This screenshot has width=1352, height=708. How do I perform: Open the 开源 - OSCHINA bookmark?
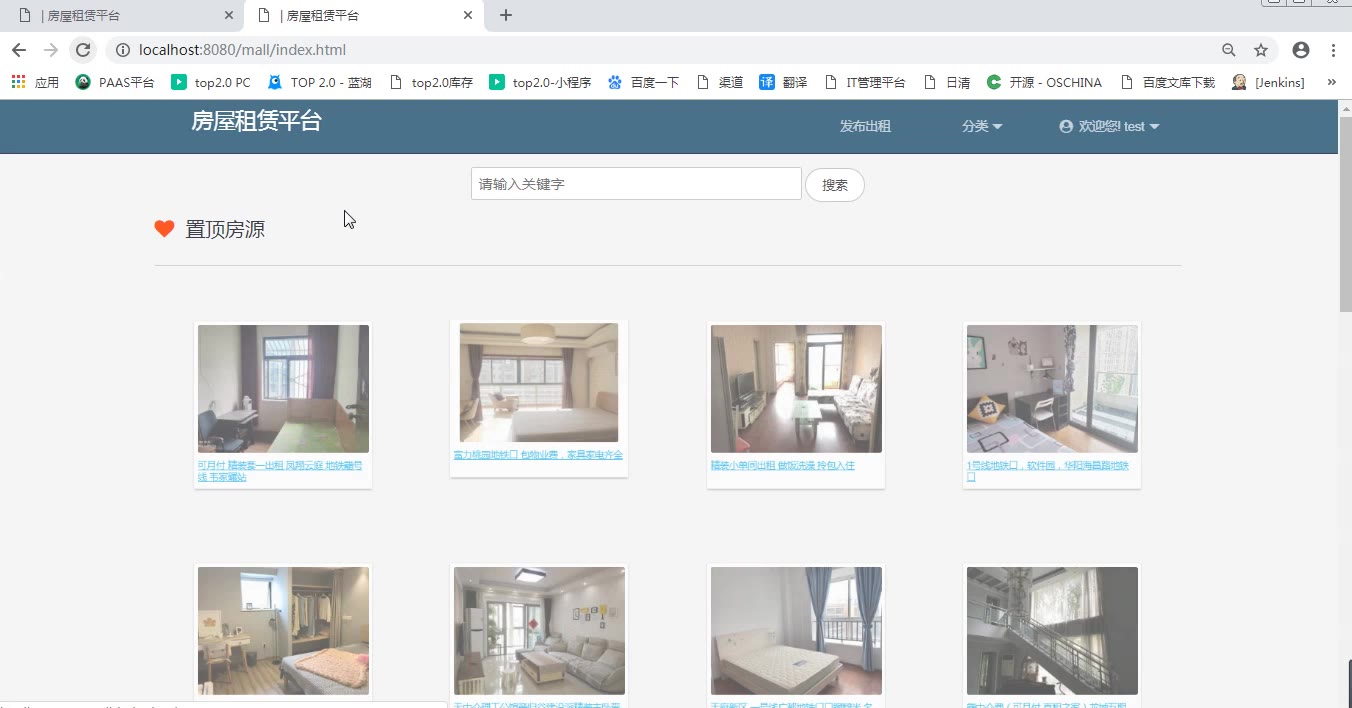pos(1044,82)
